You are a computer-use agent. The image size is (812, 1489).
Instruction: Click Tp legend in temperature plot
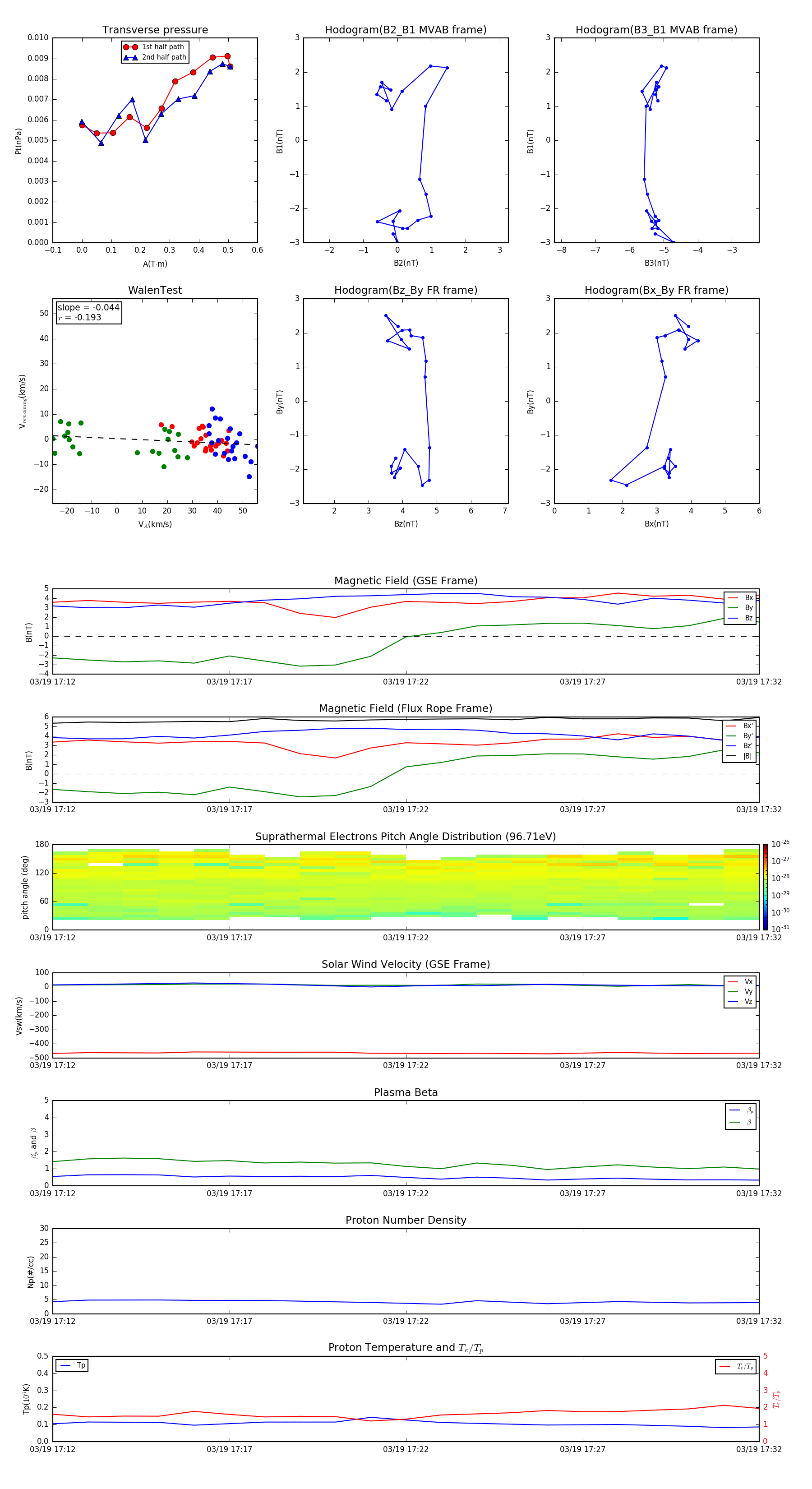[x=72, y=1366]
